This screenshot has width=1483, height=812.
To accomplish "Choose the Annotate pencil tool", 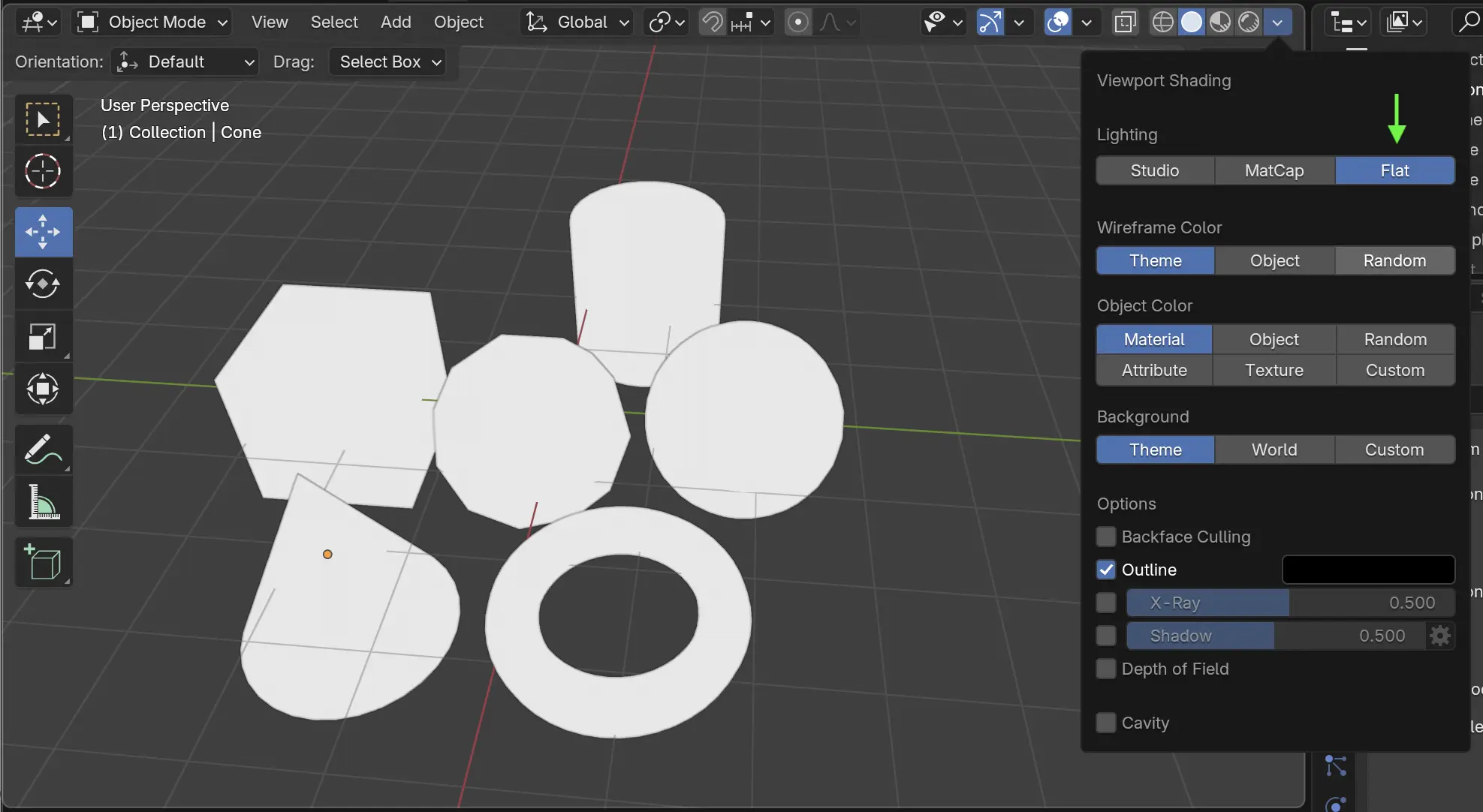I will coord(43,450).
